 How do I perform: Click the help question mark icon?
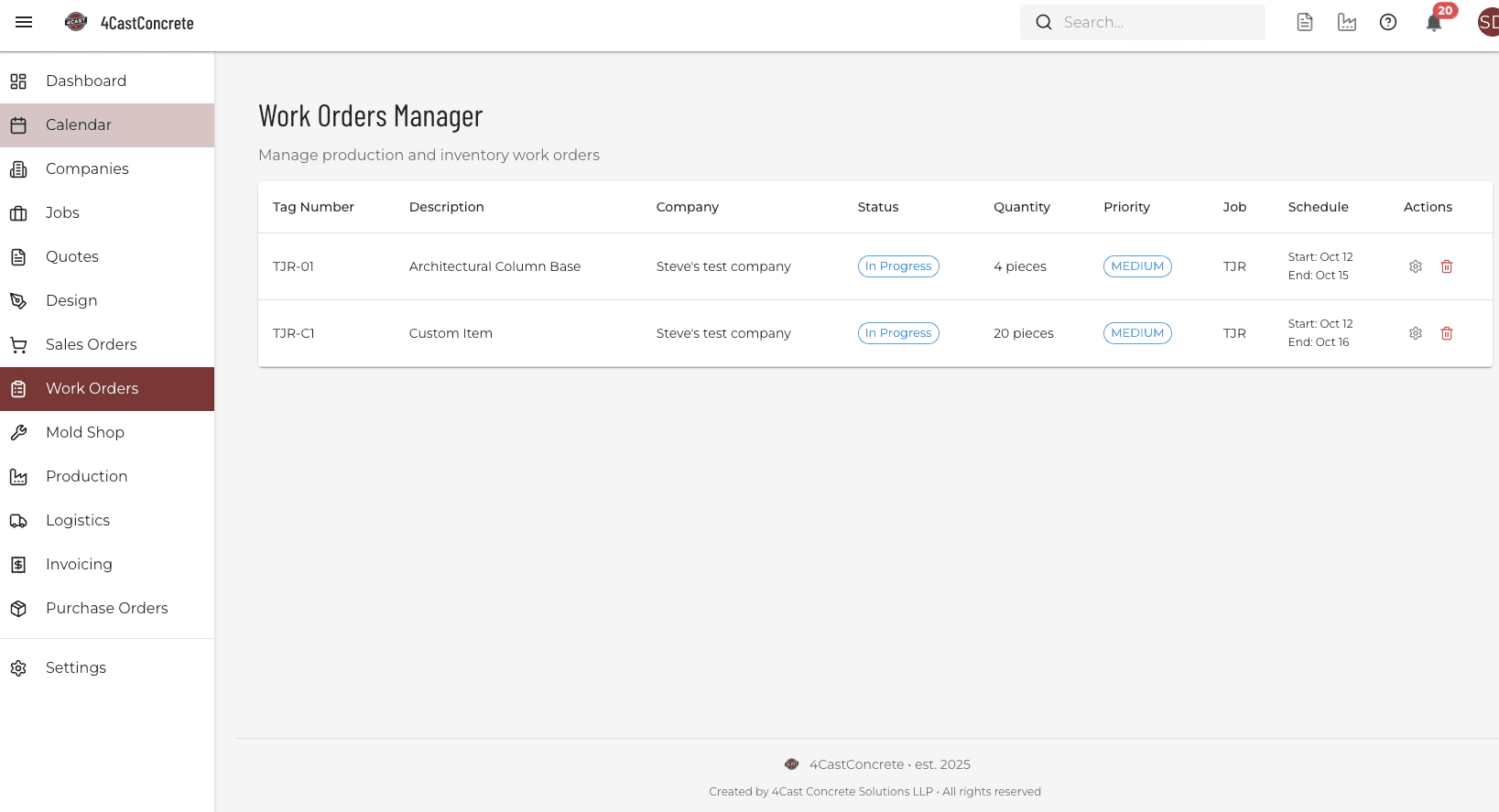click(1388, 23)
